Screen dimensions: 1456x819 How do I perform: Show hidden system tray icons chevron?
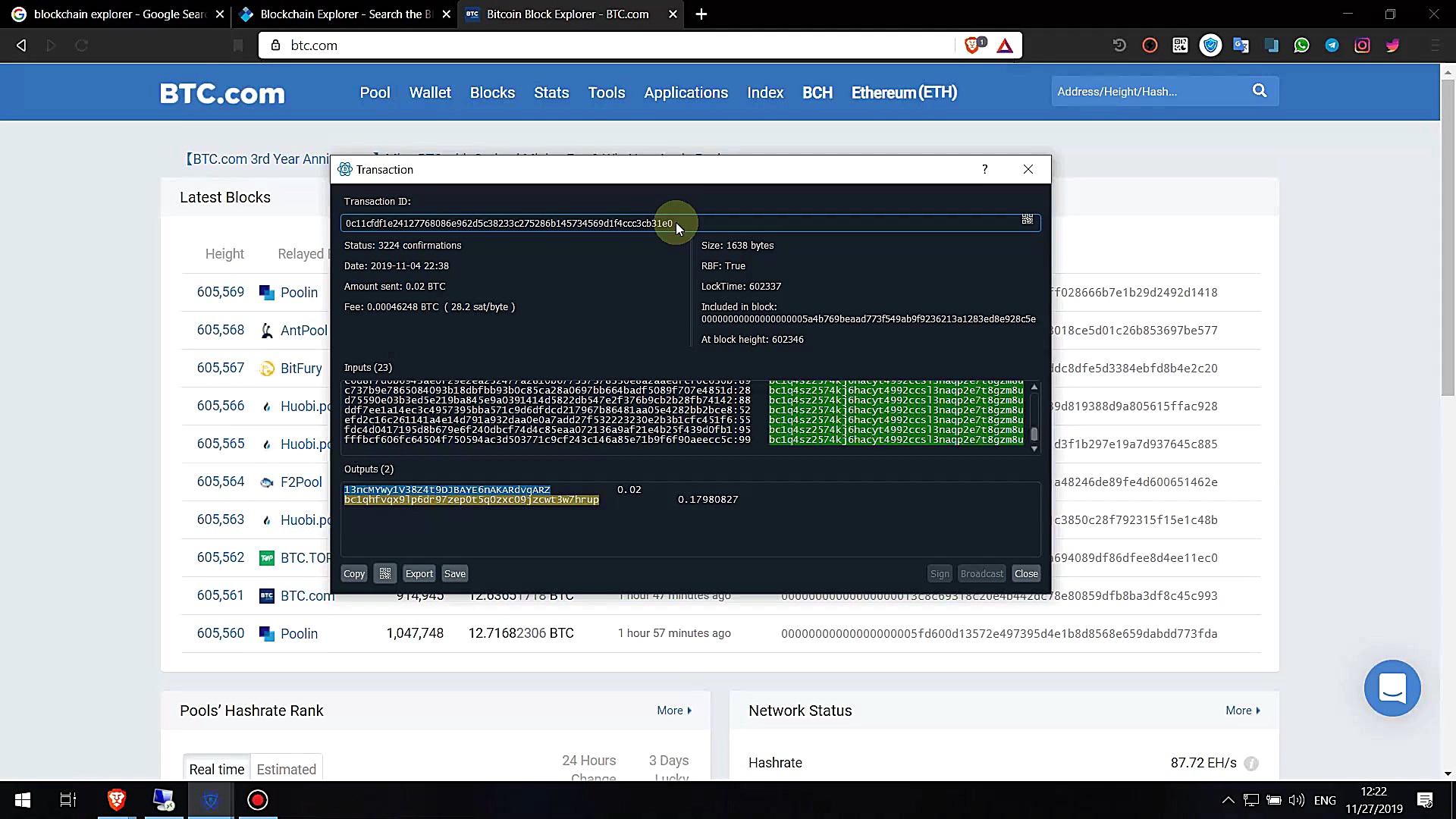pos(1228,800)
